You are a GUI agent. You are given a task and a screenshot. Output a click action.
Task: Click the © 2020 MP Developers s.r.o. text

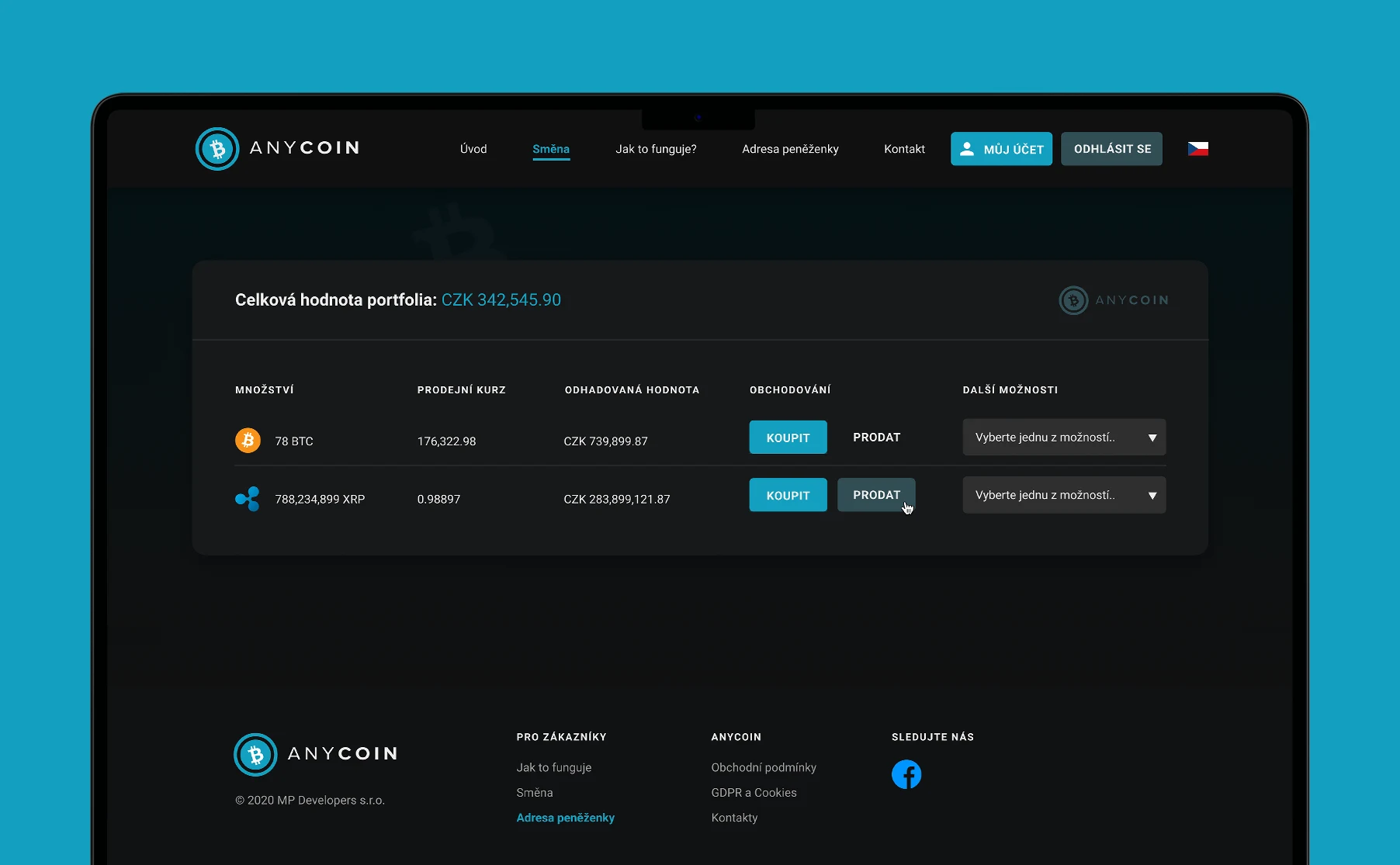(x=310, y=801)
